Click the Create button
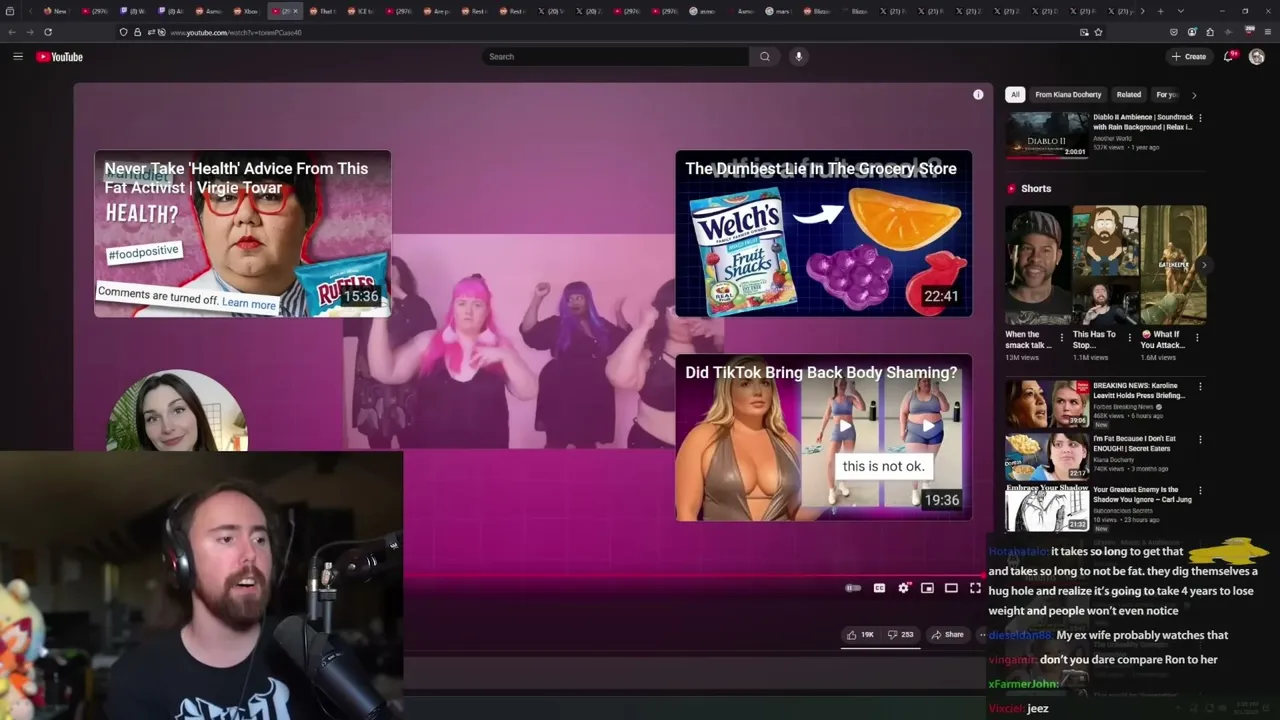1280x720 pixels. click(1189, 57)
